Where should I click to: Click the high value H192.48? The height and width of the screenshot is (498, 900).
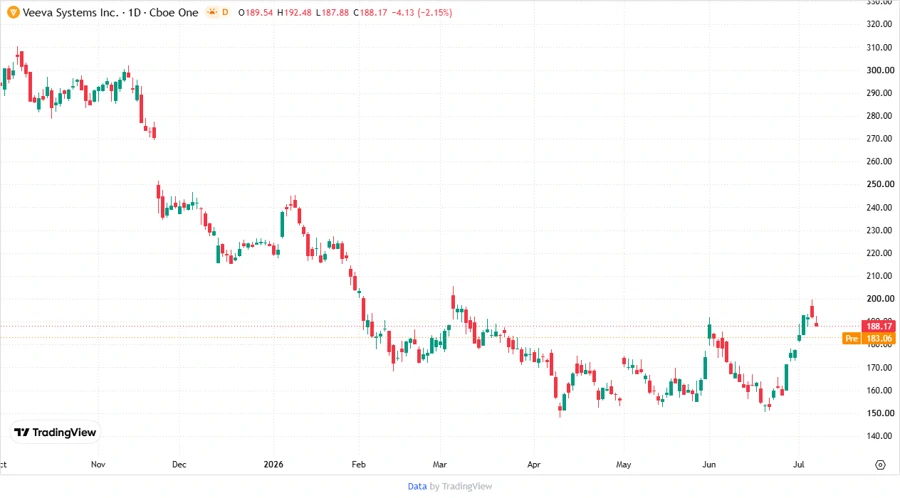tap(294, 12)
